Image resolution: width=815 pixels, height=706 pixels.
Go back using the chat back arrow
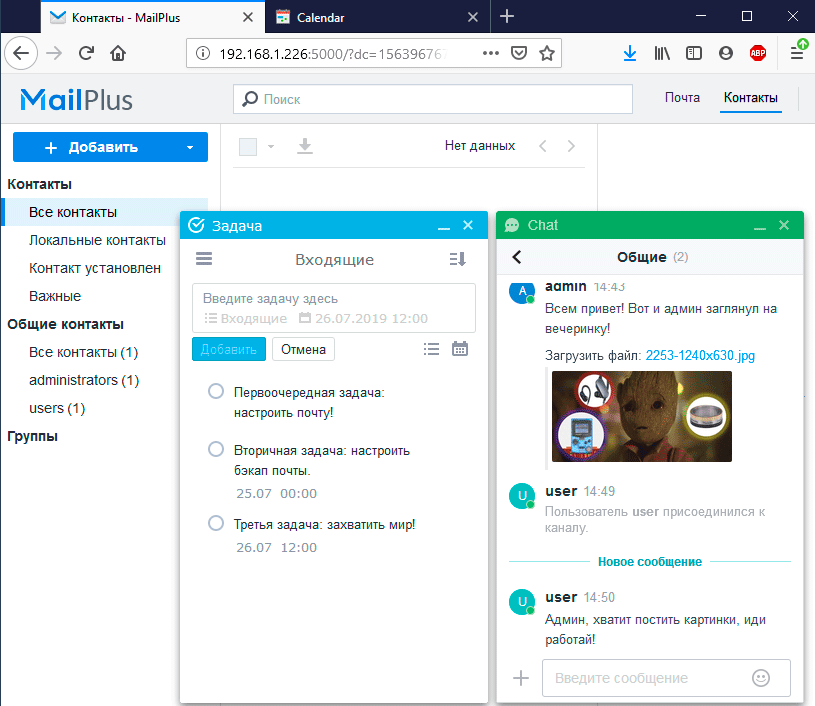tap(517, 257)
